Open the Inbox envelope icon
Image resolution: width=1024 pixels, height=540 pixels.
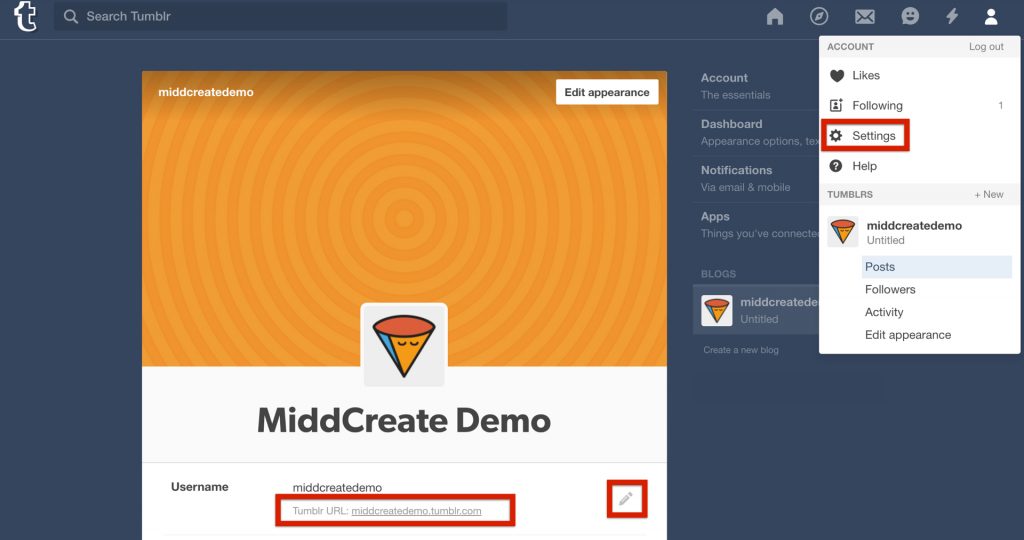click(864, 16)
